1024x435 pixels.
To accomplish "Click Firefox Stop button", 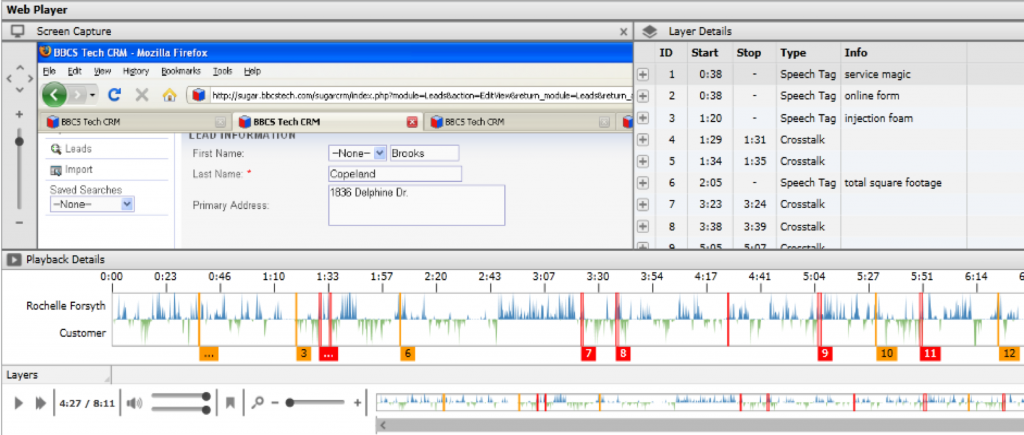I will click(x=142, y=95).
